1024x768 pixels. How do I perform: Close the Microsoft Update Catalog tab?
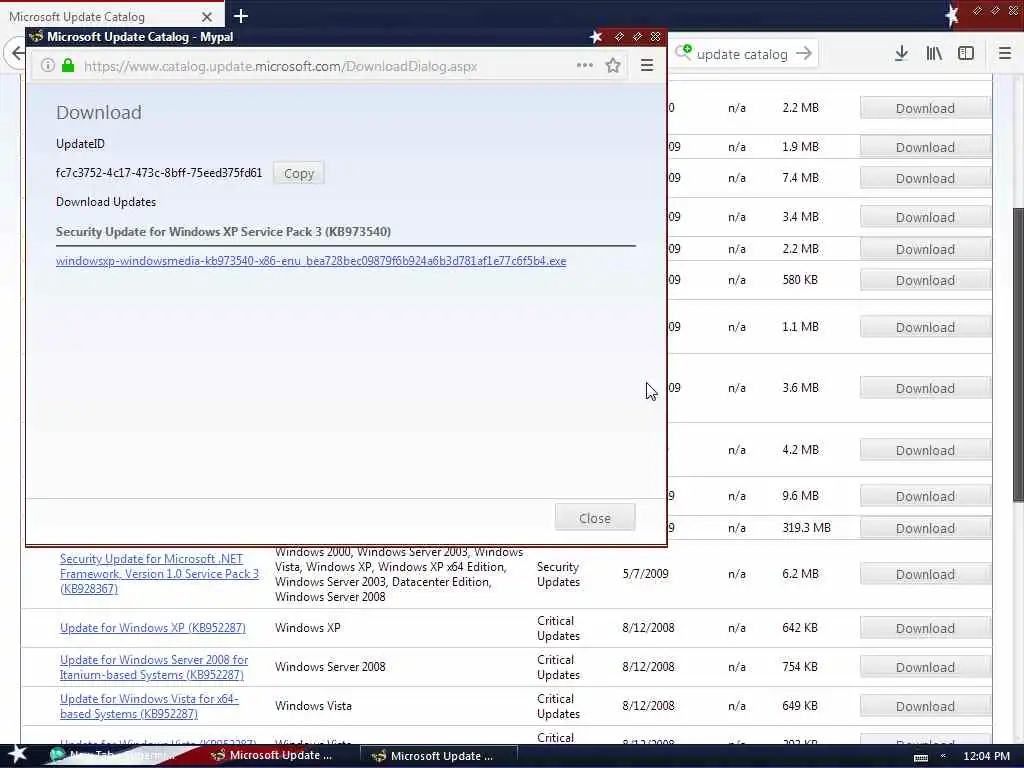(206, 16)
